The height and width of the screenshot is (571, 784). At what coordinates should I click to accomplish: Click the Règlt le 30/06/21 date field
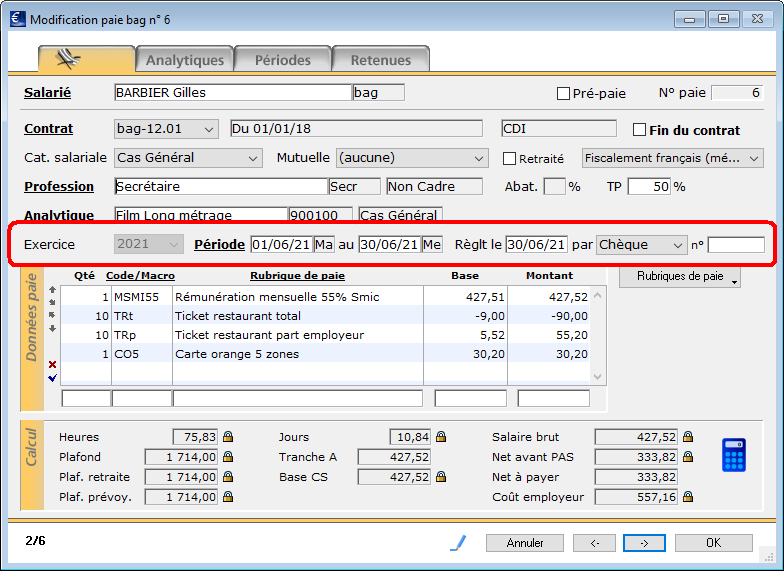pyautogui.click(x=536, y=244)
